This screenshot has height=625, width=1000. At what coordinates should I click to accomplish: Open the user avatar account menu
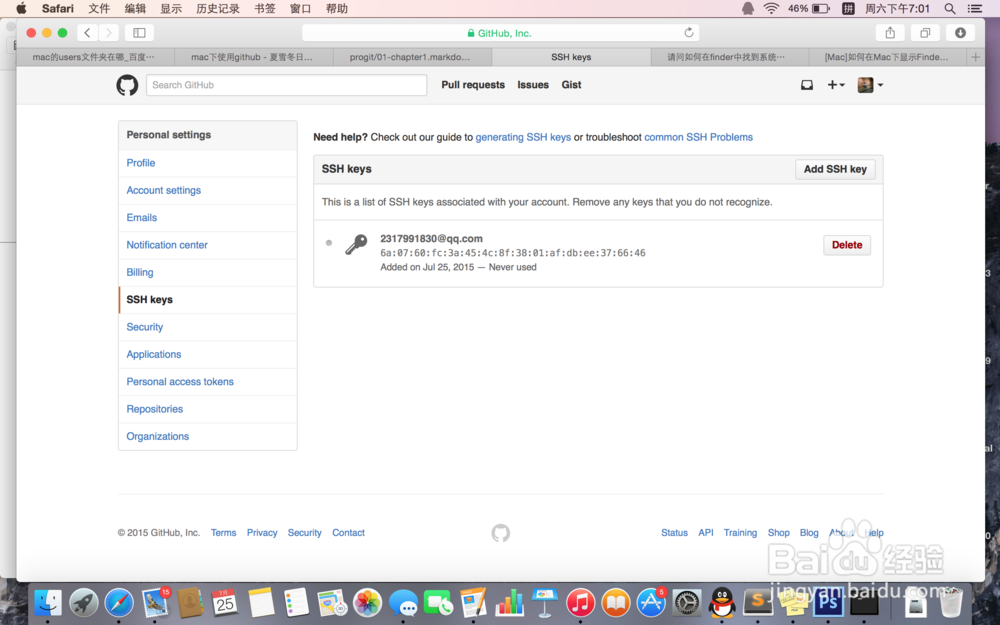(870, 85)
